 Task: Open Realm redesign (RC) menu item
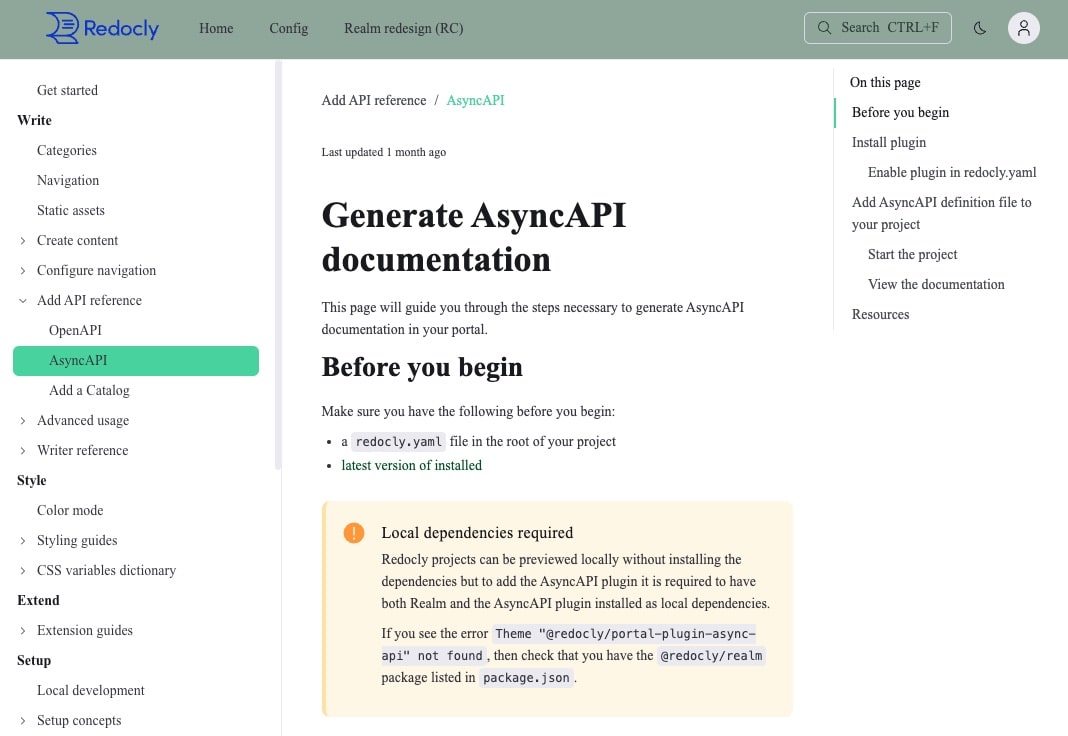(x=403, y=29)
